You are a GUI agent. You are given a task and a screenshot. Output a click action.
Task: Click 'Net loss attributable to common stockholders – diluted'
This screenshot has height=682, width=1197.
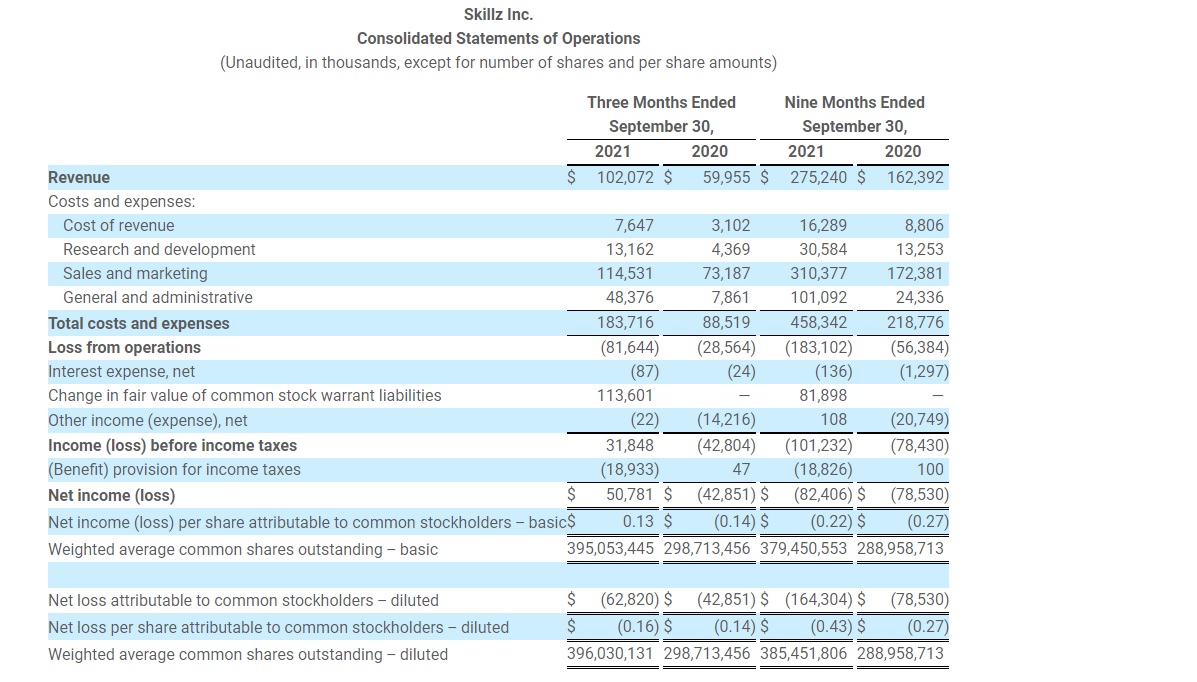pyautogui.click(x=244, y=600)
